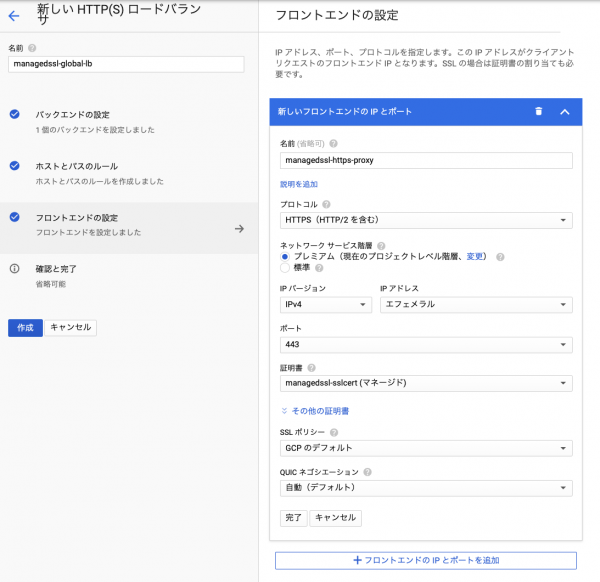
Task: Open ホストとパスのルール step
Action: pos(129,173)
